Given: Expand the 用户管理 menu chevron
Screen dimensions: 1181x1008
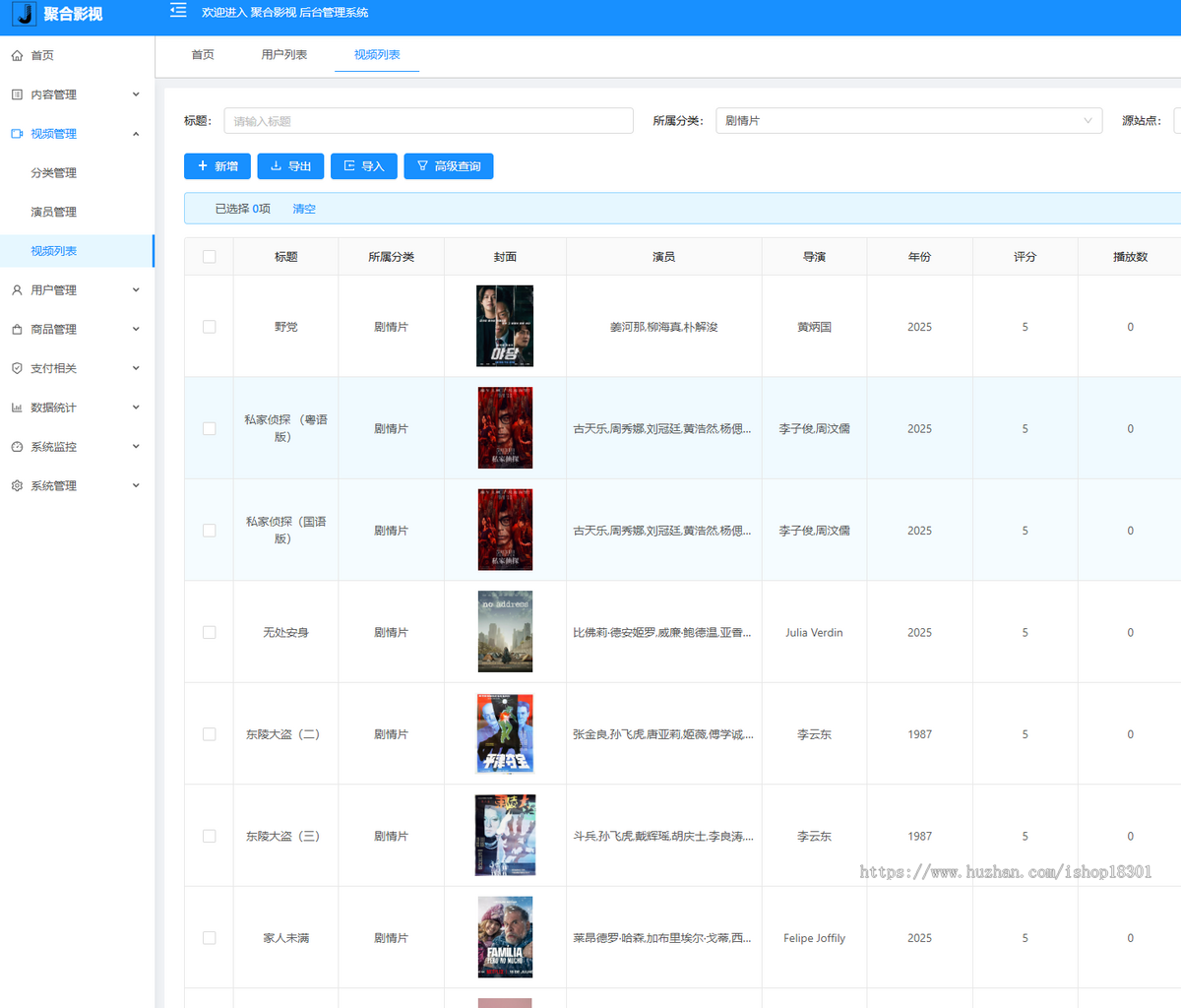Looking at the screenshot, I should (x=136, y=290).
